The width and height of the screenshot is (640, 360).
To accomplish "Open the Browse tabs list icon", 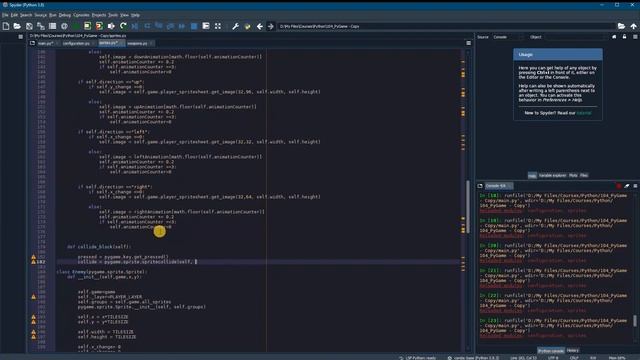I will pos(52,26).
